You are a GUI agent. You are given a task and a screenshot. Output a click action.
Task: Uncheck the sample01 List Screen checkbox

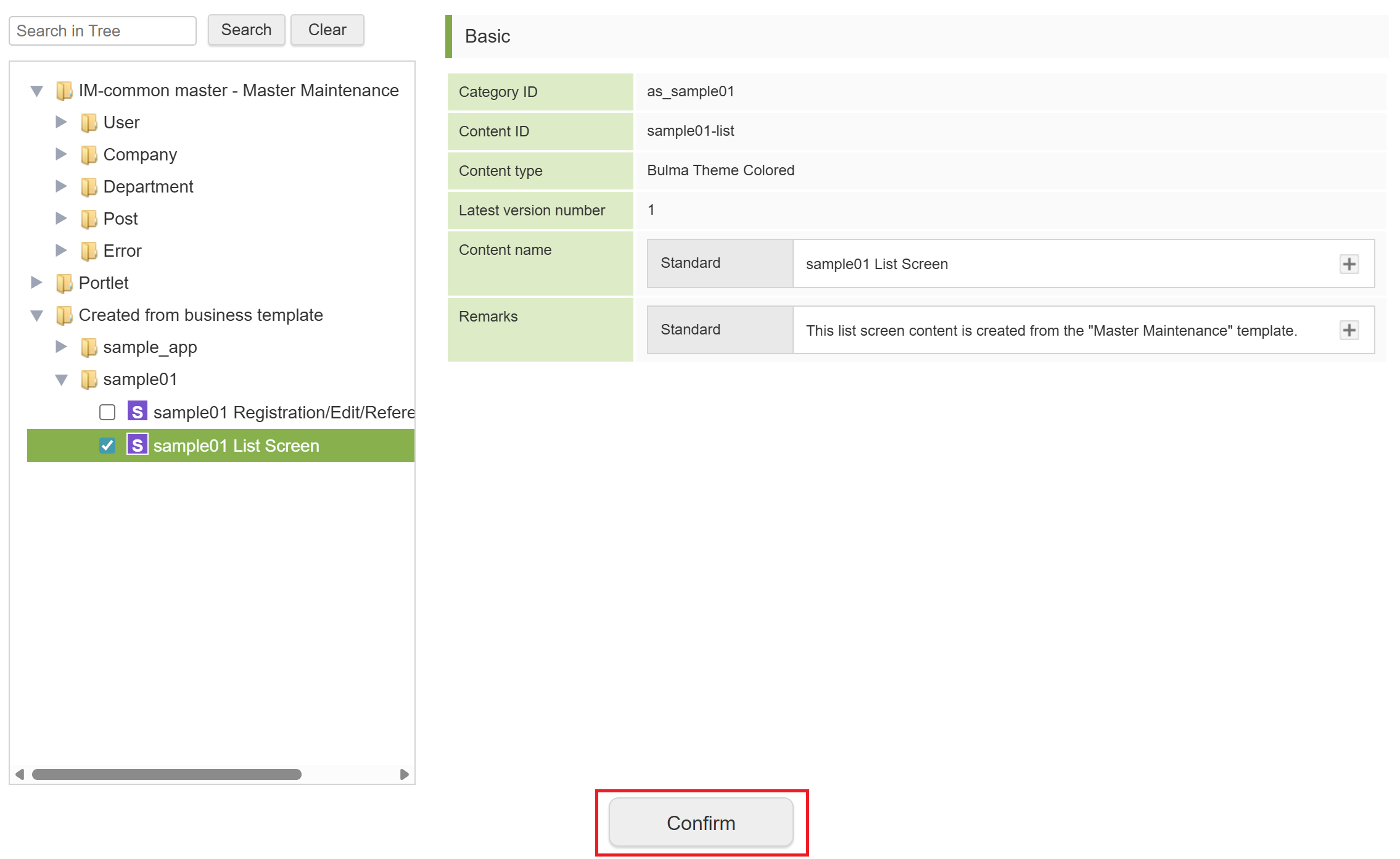[x=107, y=446]
